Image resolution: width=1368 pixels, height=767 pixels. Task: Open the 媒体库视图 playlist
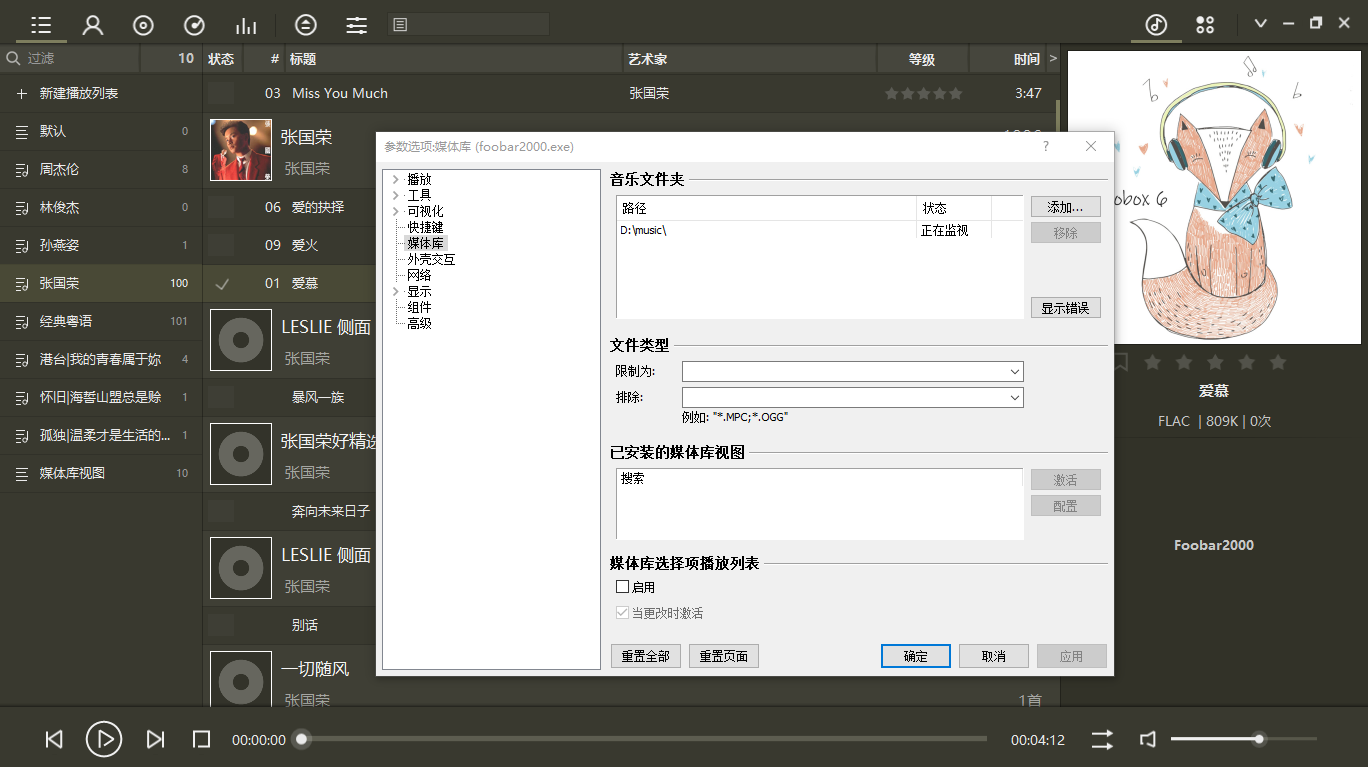(x=100, y=473)
